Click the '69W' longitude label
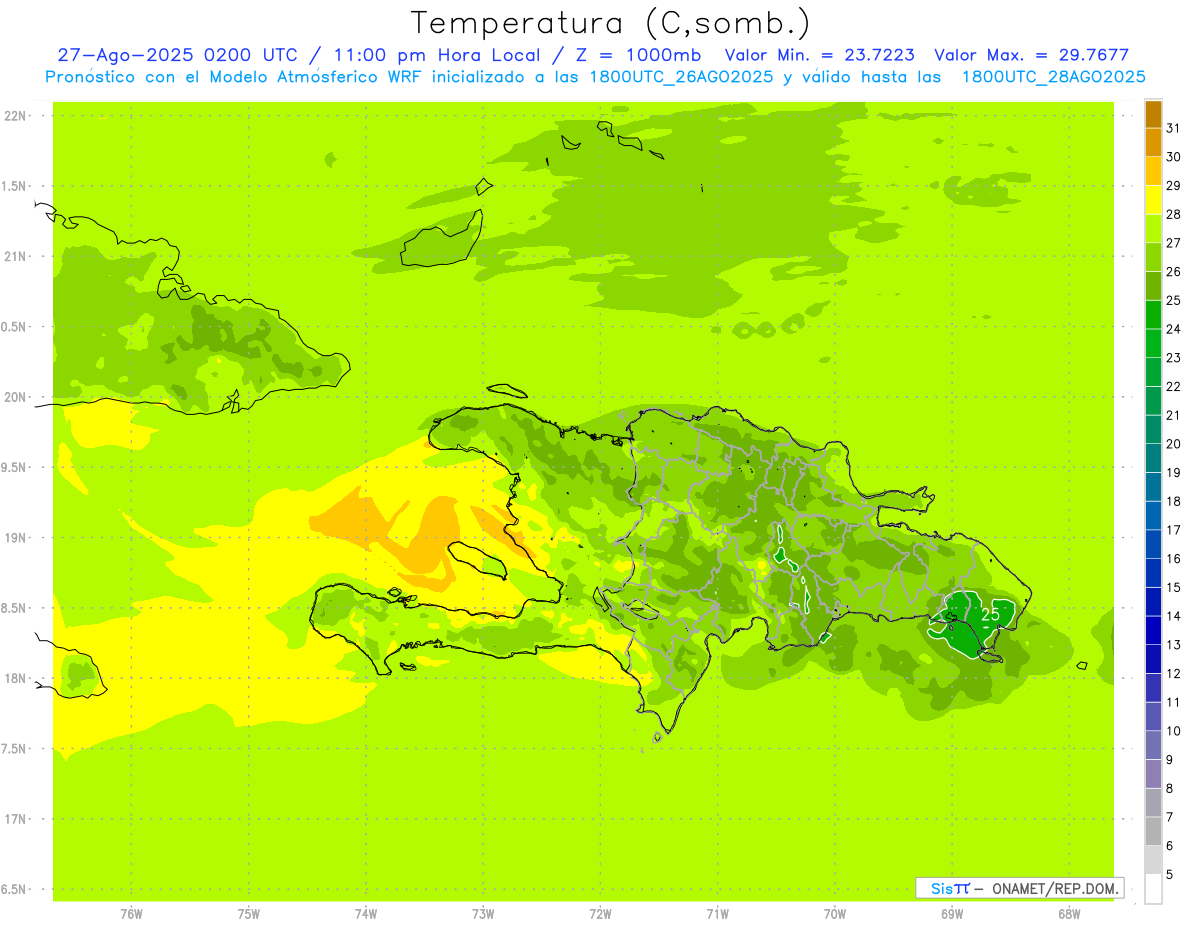Screen dimensions: 1200x927 pos(951,914)
